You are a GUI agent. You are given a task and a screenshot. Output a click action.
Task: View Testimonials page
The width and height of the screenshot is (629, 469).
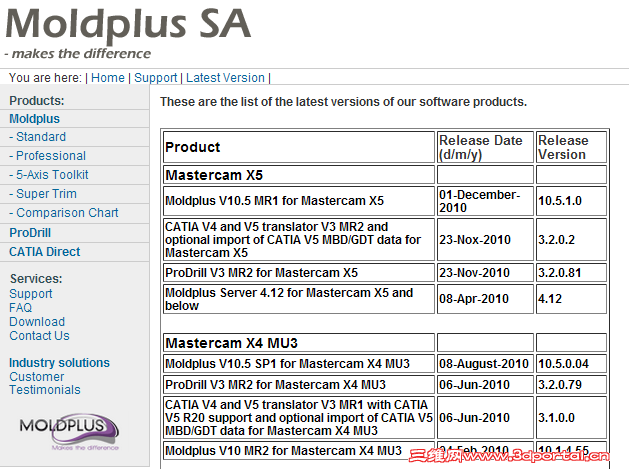point(45,390)
